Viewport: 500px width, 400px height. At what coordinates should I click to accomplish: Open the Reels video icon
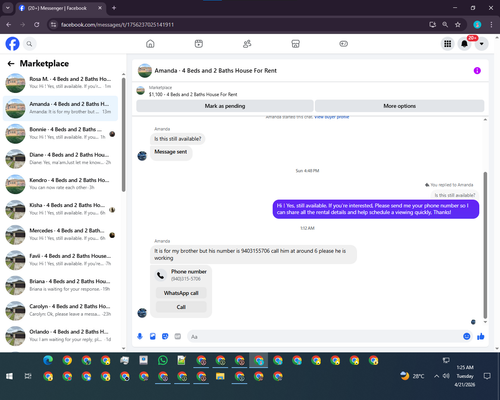(199, 44)
